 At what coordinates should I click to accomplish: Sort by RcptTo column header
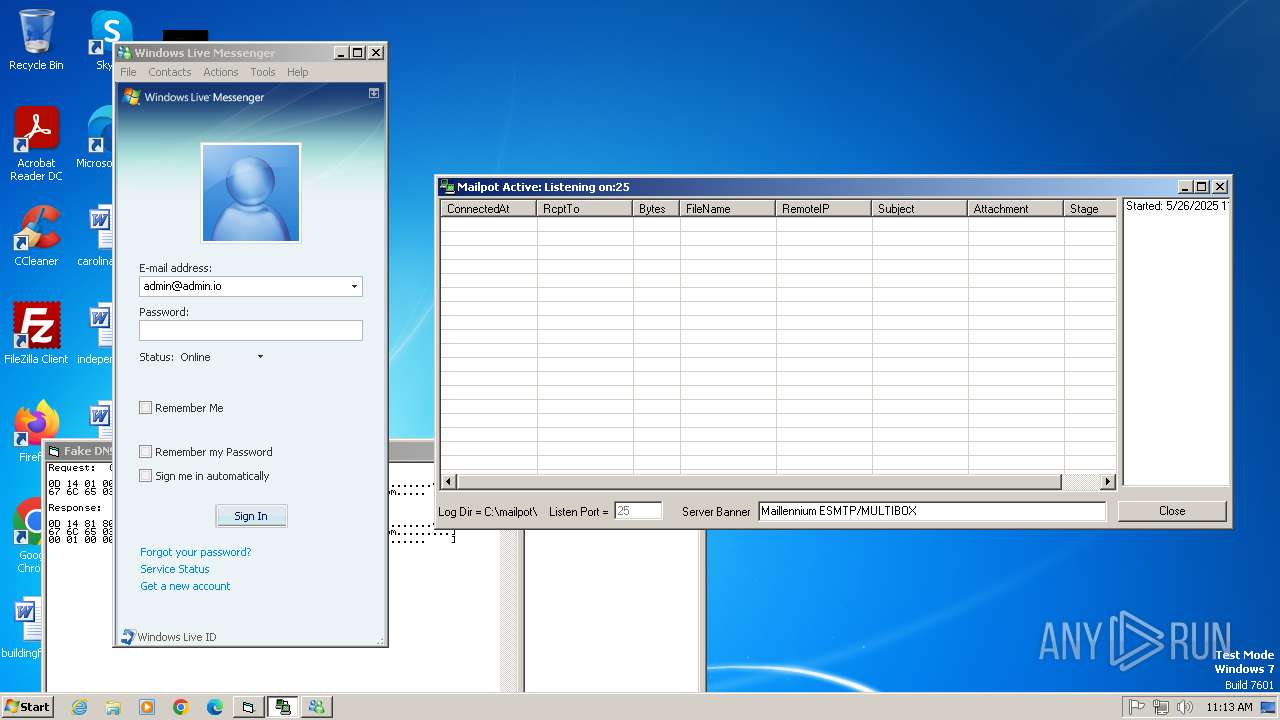[585, 209]
